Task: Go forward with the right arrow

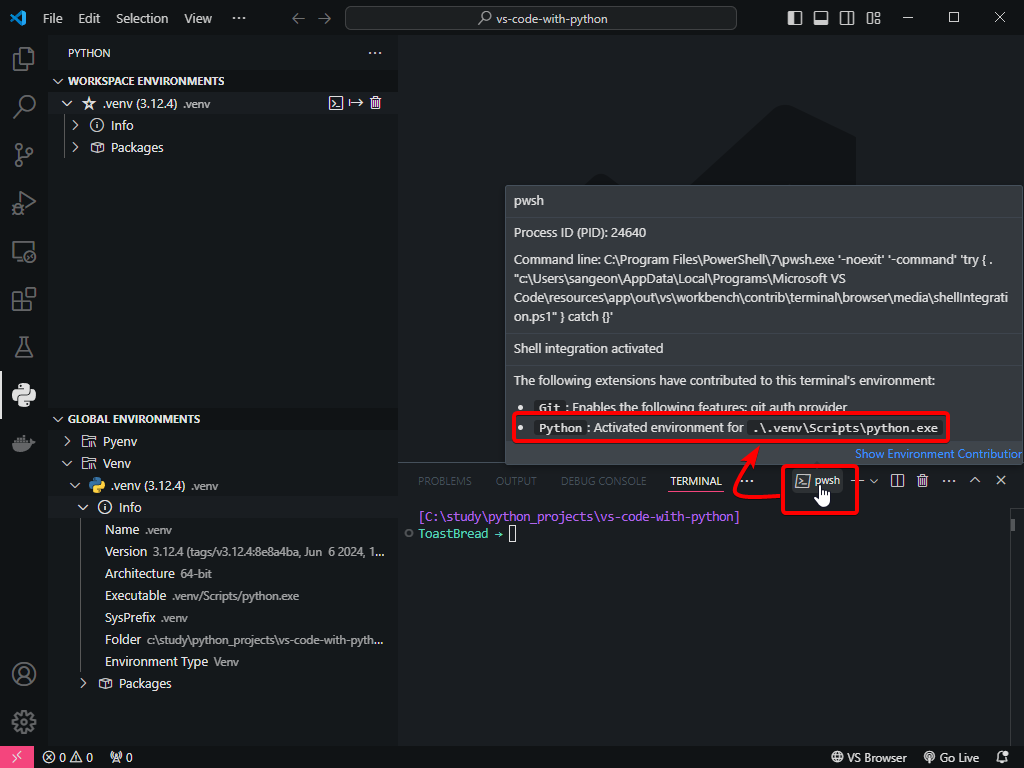Action: click(325, 18)
